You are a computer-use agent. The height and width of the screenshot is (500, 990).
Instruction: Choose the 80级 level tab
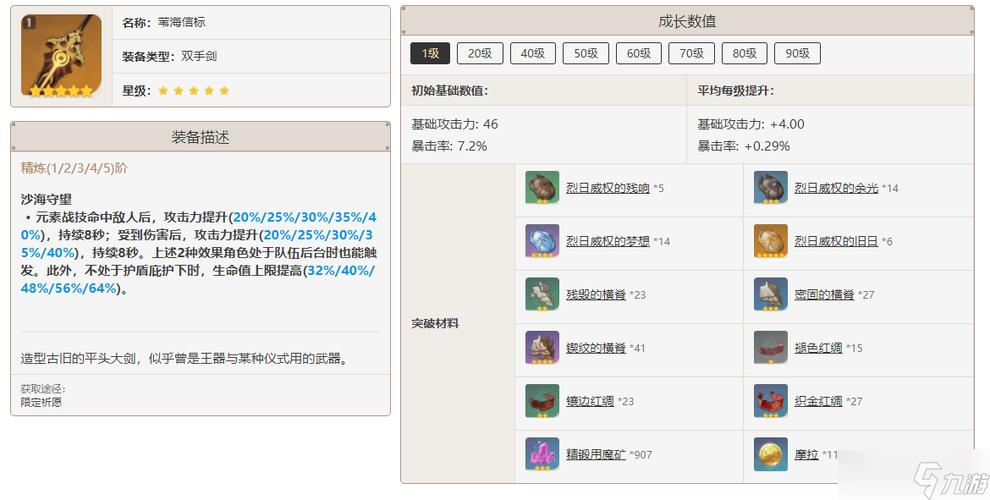click(744, 54)
